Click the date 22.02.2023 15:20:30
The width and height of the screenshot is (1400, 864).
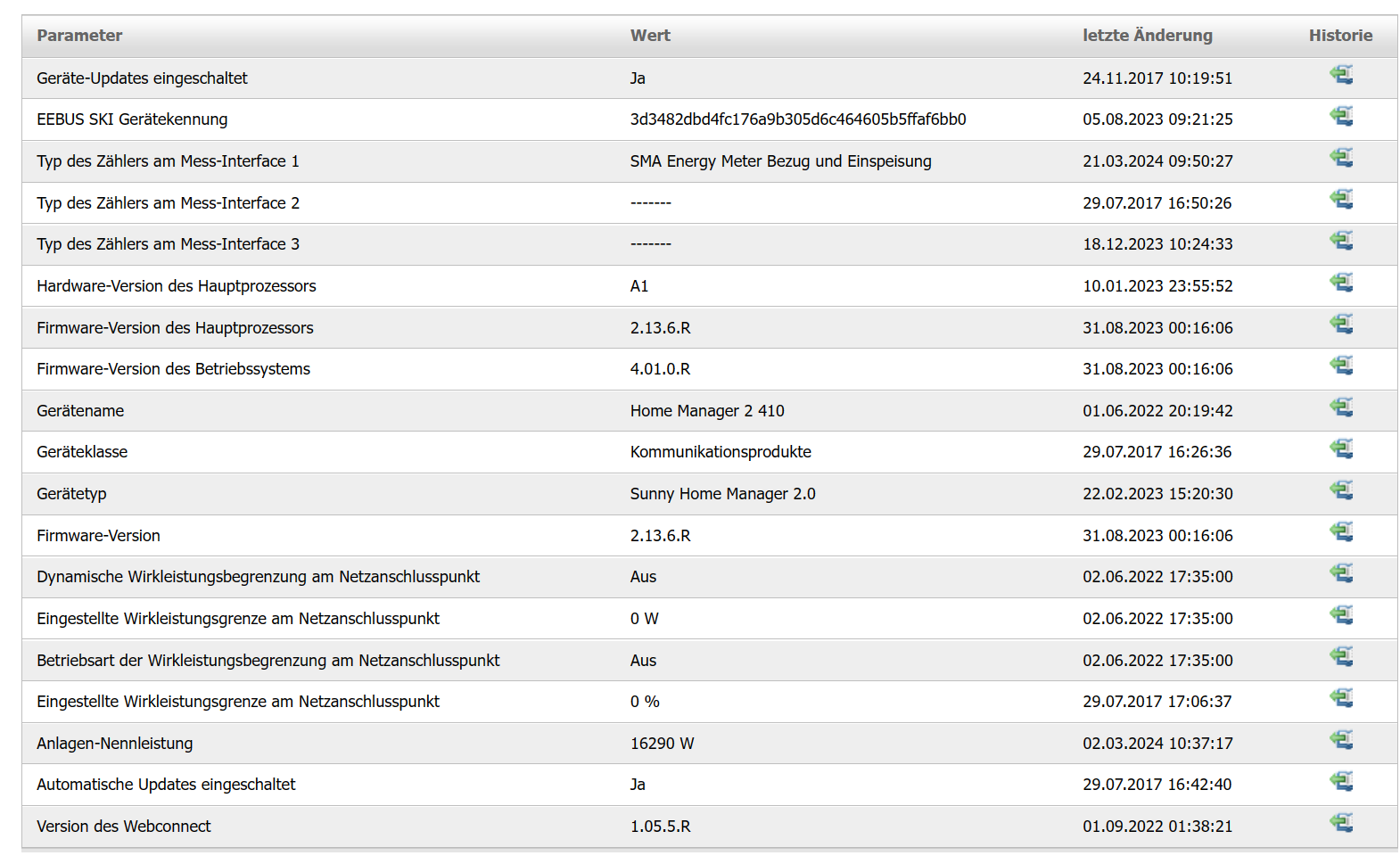(x=1157, y=494)
